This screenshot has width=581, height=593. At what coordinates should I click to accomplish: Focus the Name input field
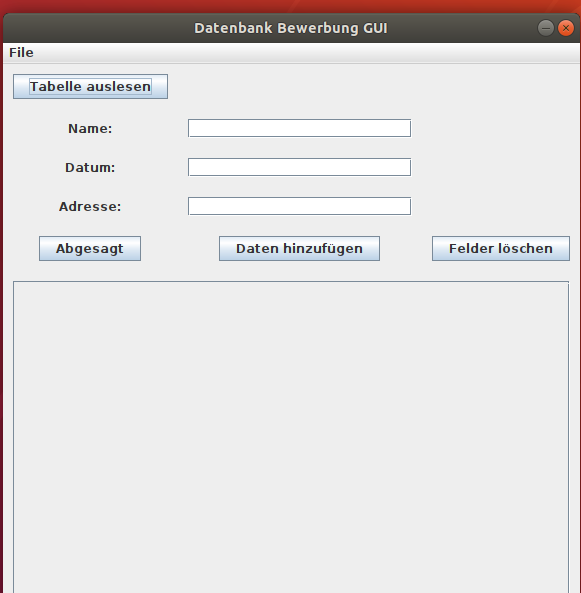[299, 128]
